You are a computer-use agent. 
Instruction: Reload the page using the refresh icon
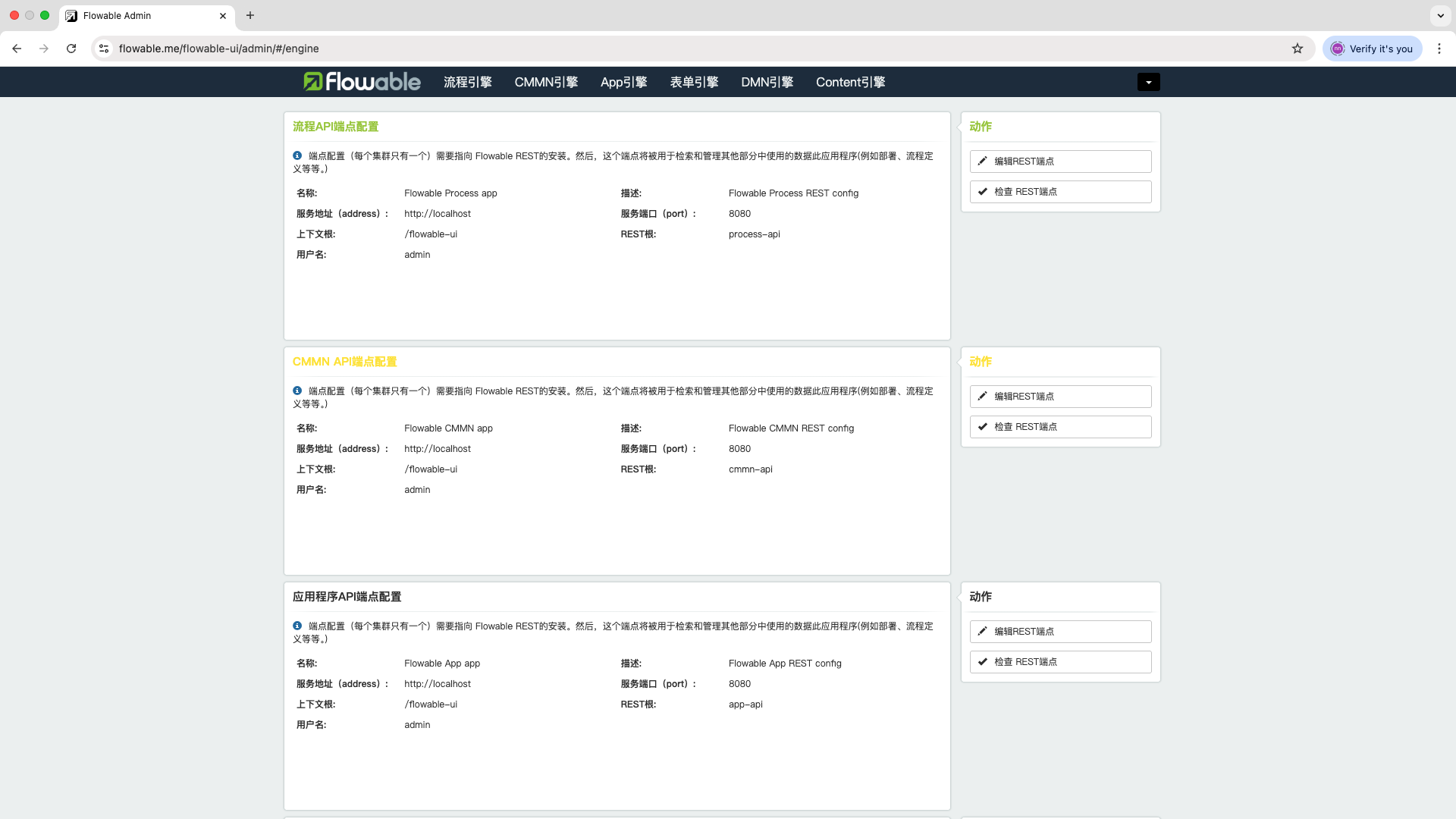click(71, 49)
